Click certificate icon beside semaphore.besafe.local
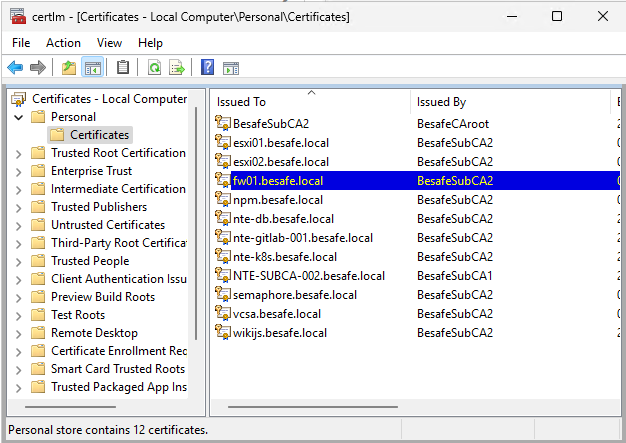Viewport: 626px width, 443px height. [x=223, y=294]
